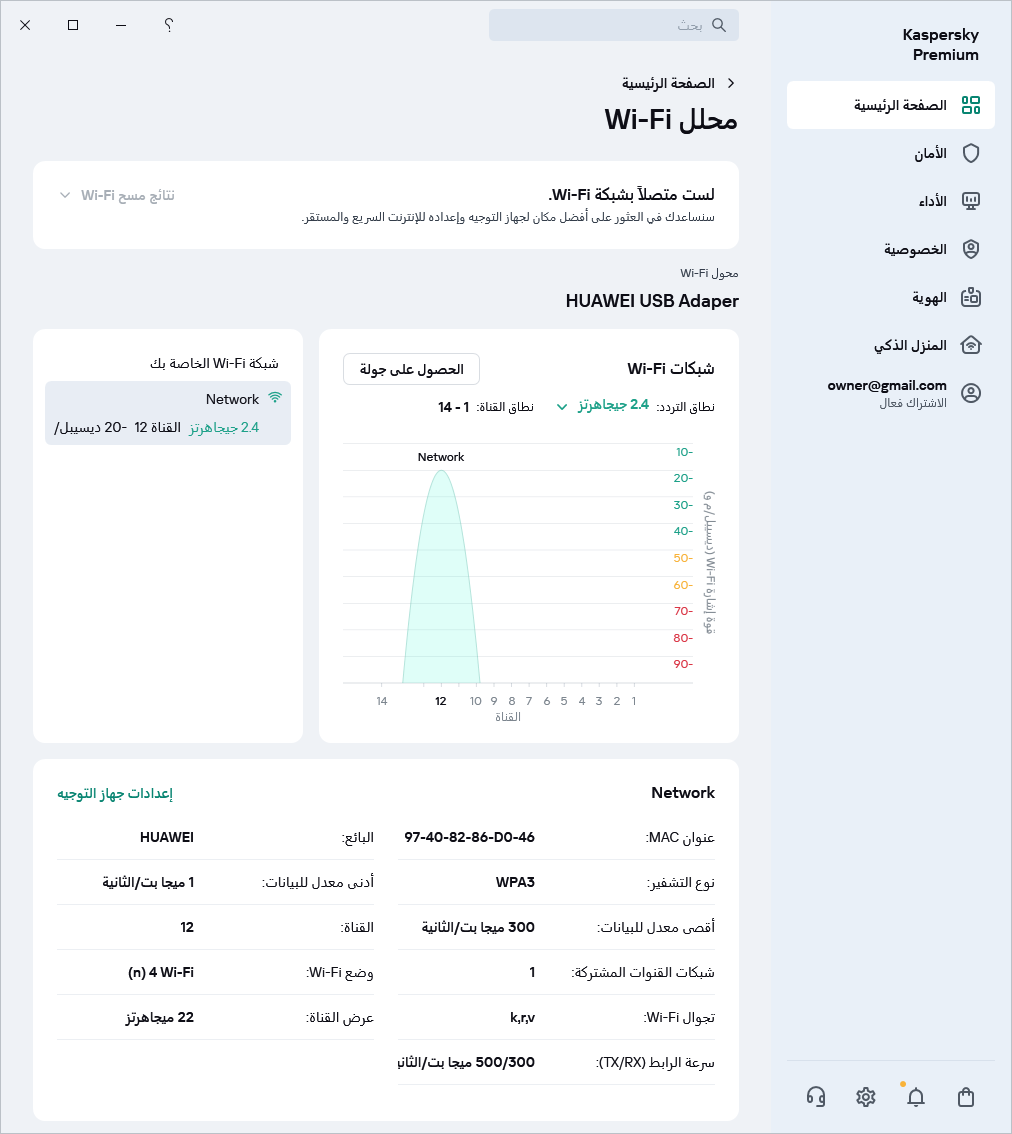Image resolution: width=1012 pixels, height=1134 pixels.
Task: Open the الأداء performance monitor icon
Action: pos(971,201)
